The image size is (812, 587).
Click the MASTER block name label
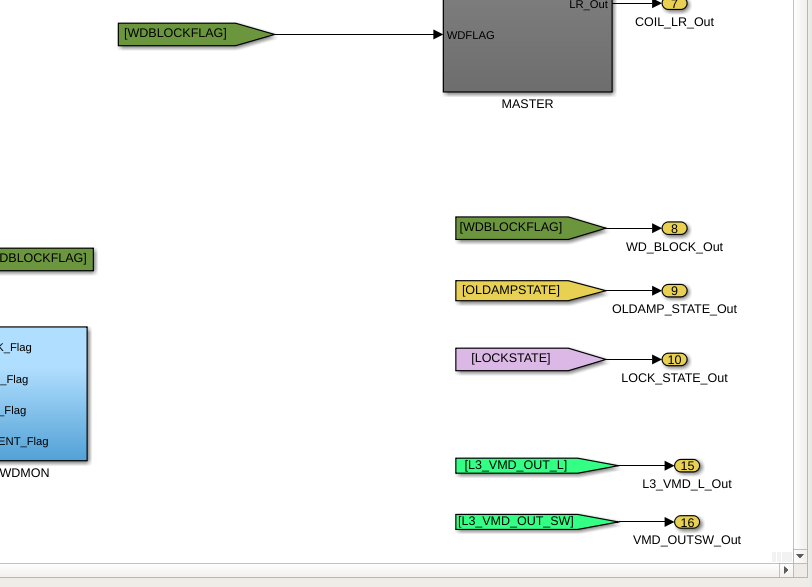tap(527, 104)
